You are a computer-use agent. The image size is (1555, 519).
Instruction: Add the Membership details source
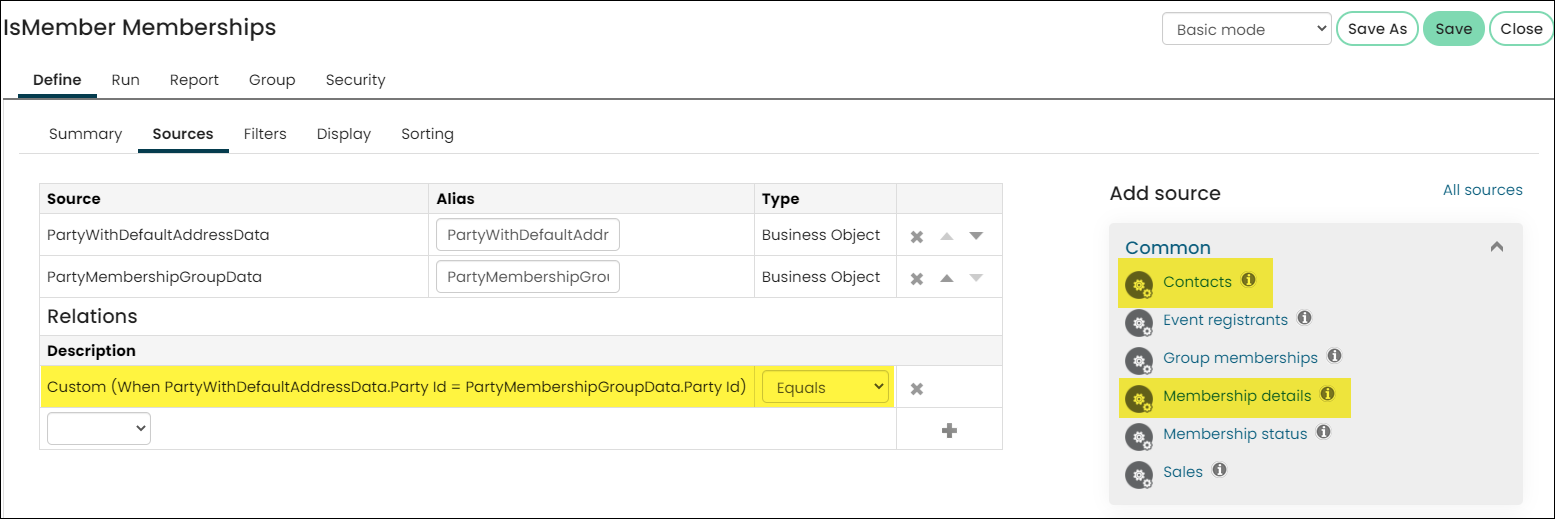1237,396
